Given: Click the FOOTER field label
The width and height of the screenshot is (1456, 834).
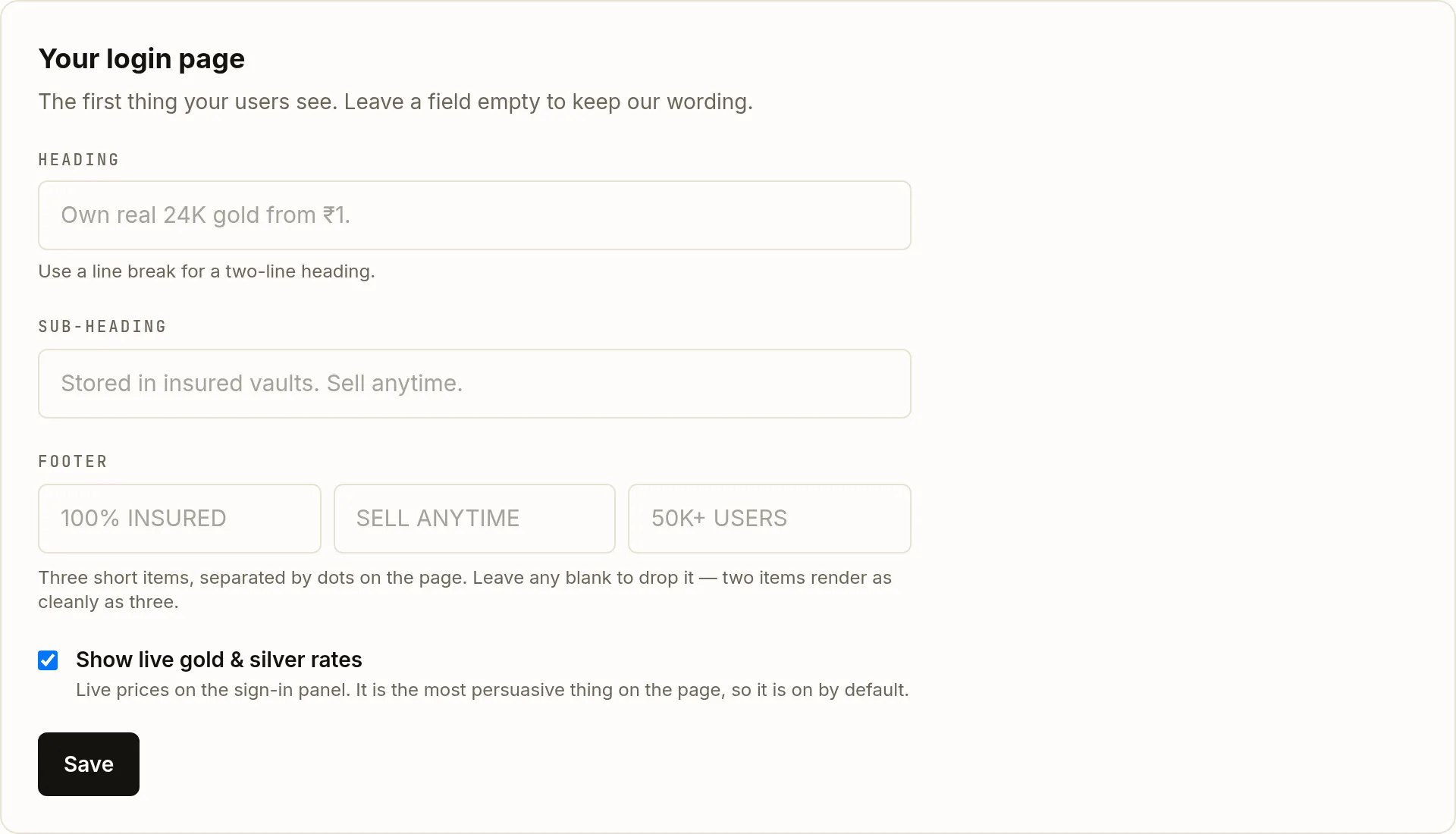Looking at the screenshot, I should pyautogui.click(x=73, y=462).
